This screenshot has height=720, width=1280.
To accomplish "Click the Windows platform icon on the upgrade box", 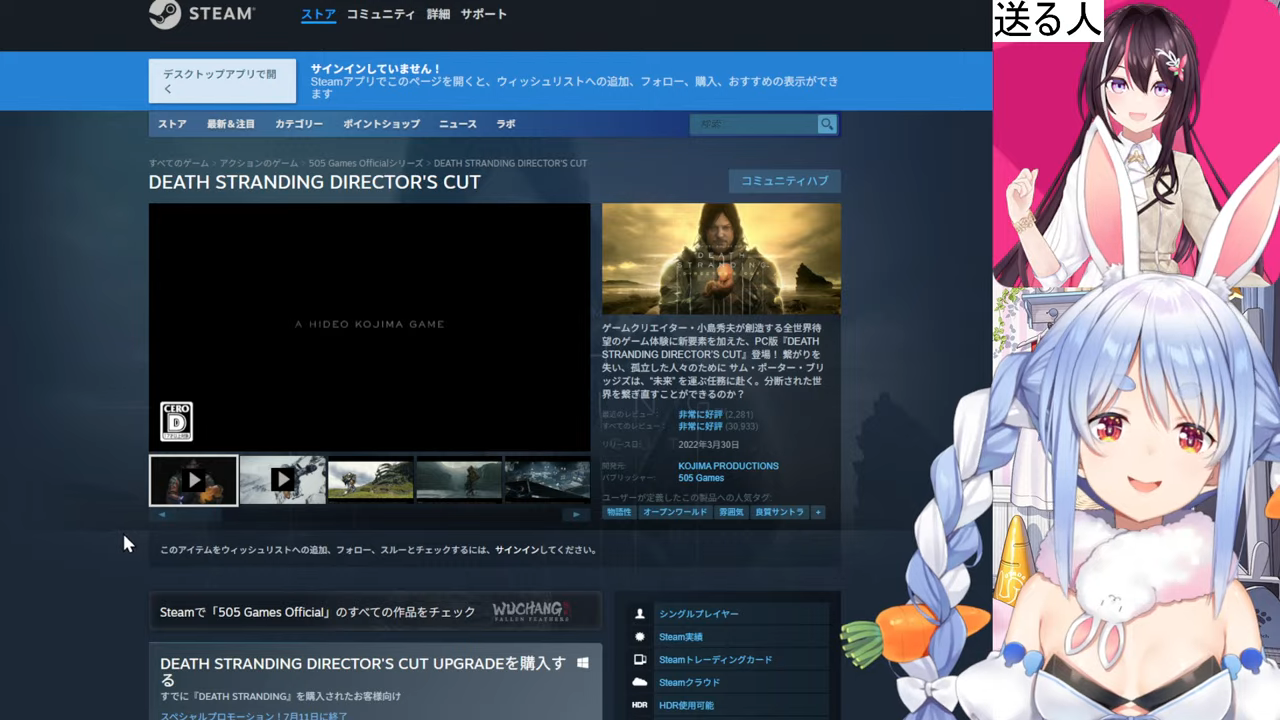I will click(x=584, y=663).
